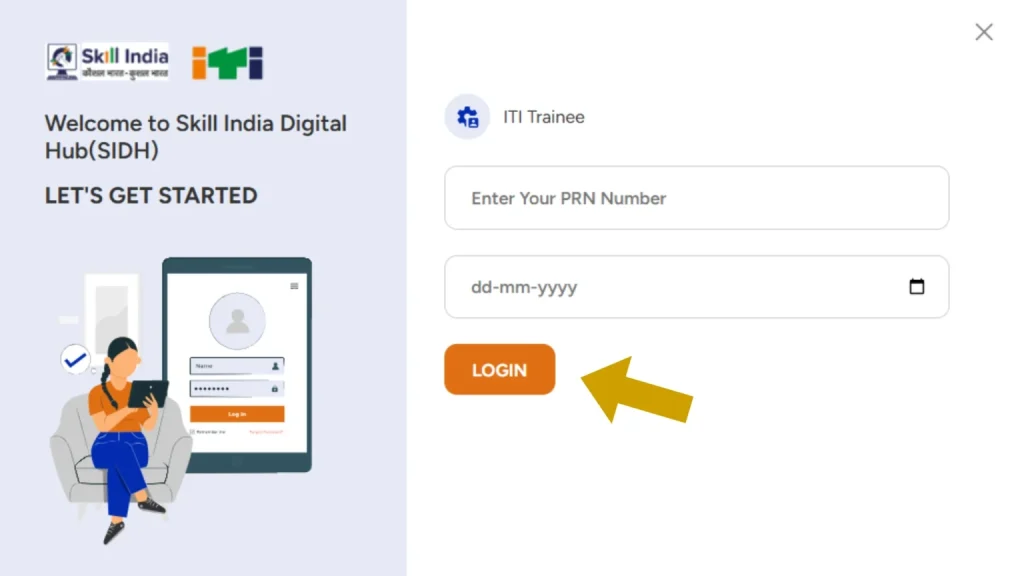Click the orange LOGIN button
Image resolution: width=1024 pixels, height=576 pixels.
pos(500,370)
